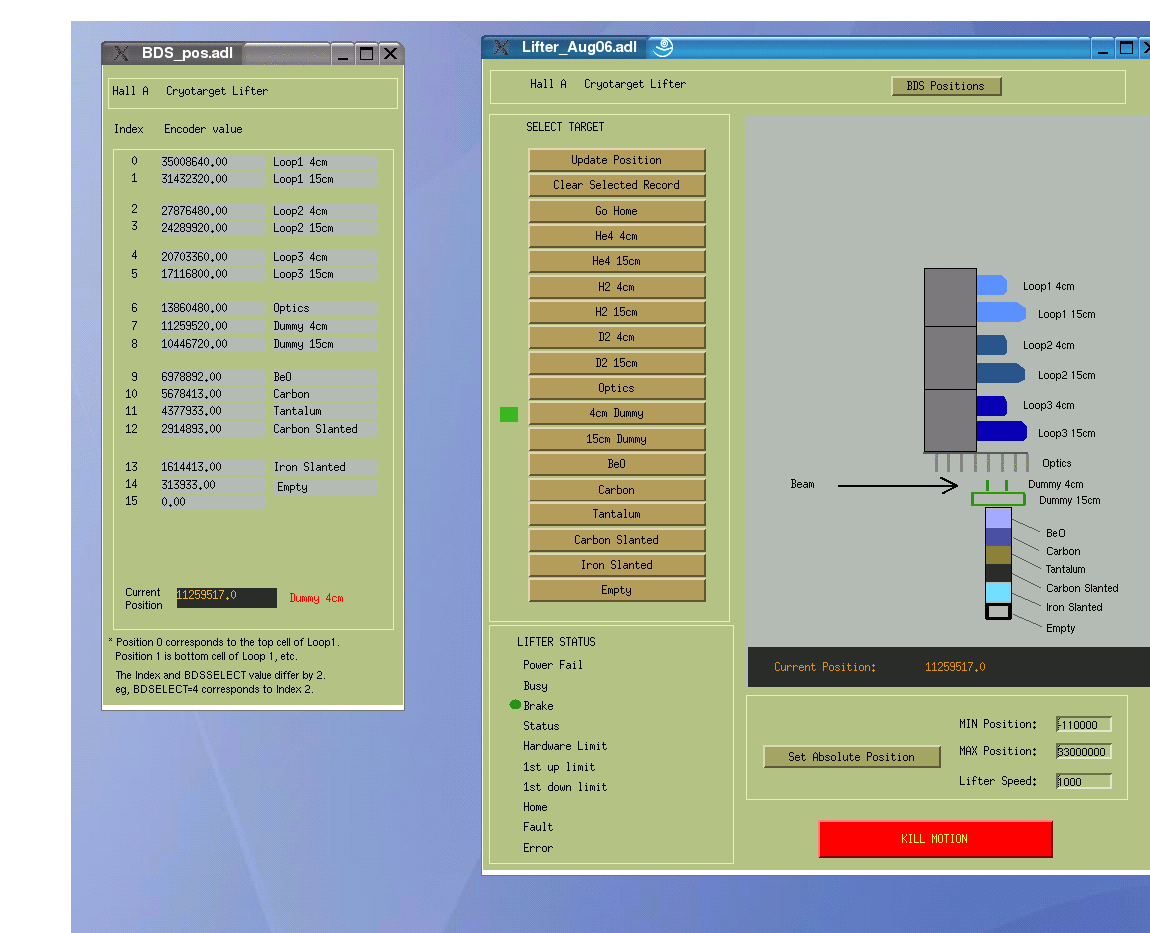Minimize the Lifter_Aug06.adl window
Image resolution: width=1150 pixels, height=933 pixels.
(1102, 48)
